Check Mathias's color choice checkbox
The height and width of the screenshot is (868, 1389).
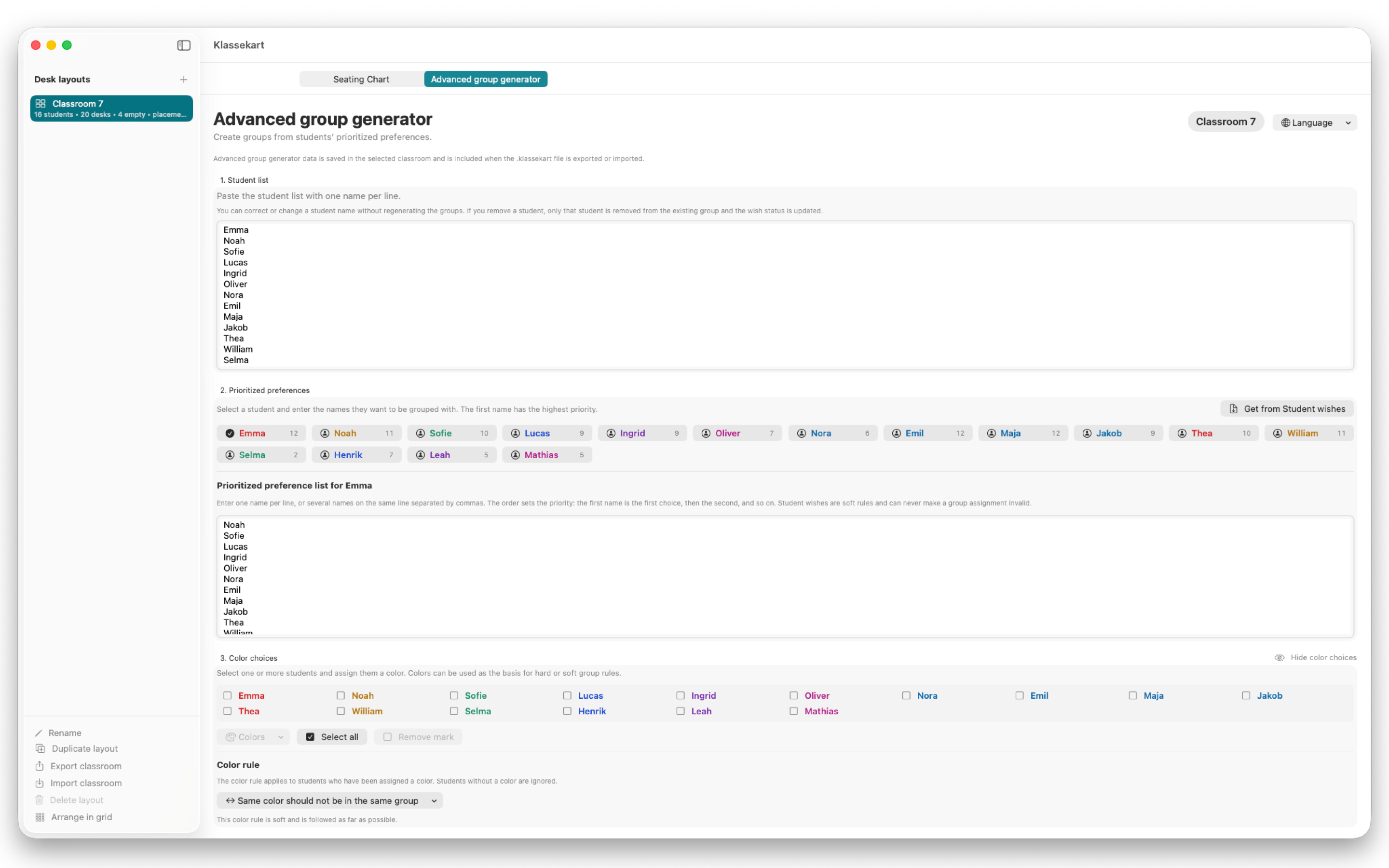pos(794,711)
